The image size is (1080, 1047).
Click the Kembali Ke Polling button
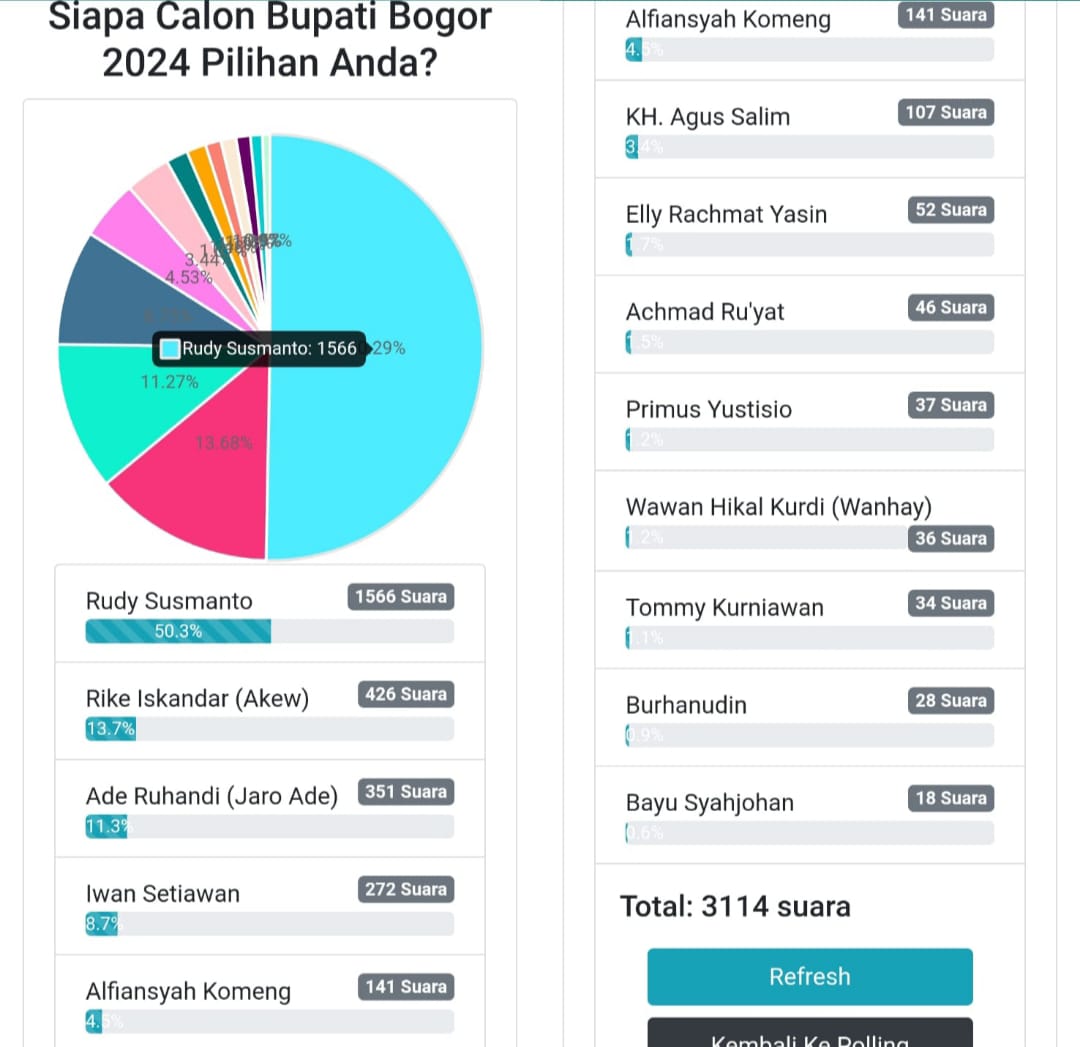[x=810, y=1033]
